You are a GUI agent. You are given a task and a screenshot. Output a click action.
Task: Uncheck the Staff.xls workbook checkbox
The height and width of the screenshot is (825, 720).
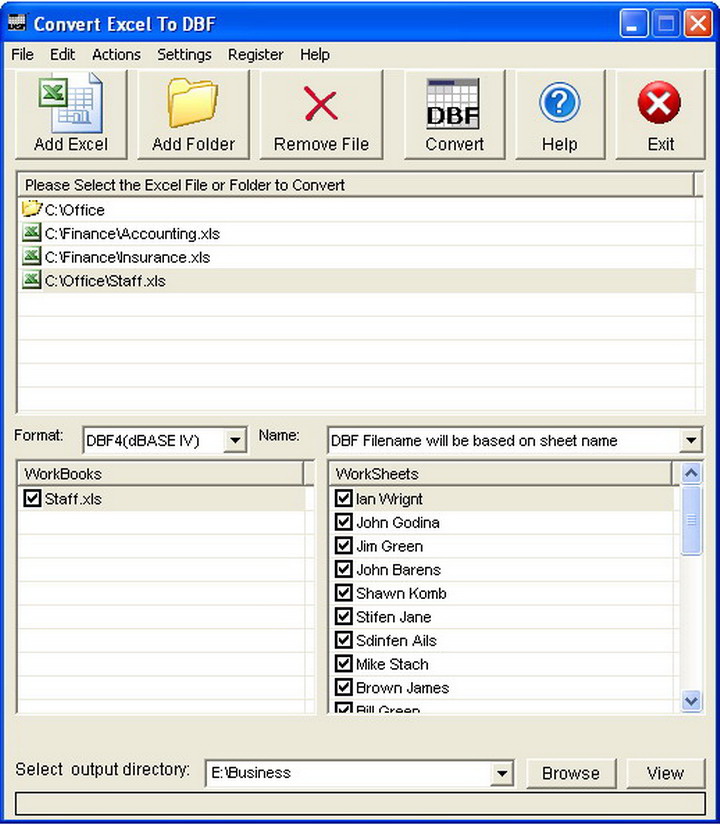point(32,498)
